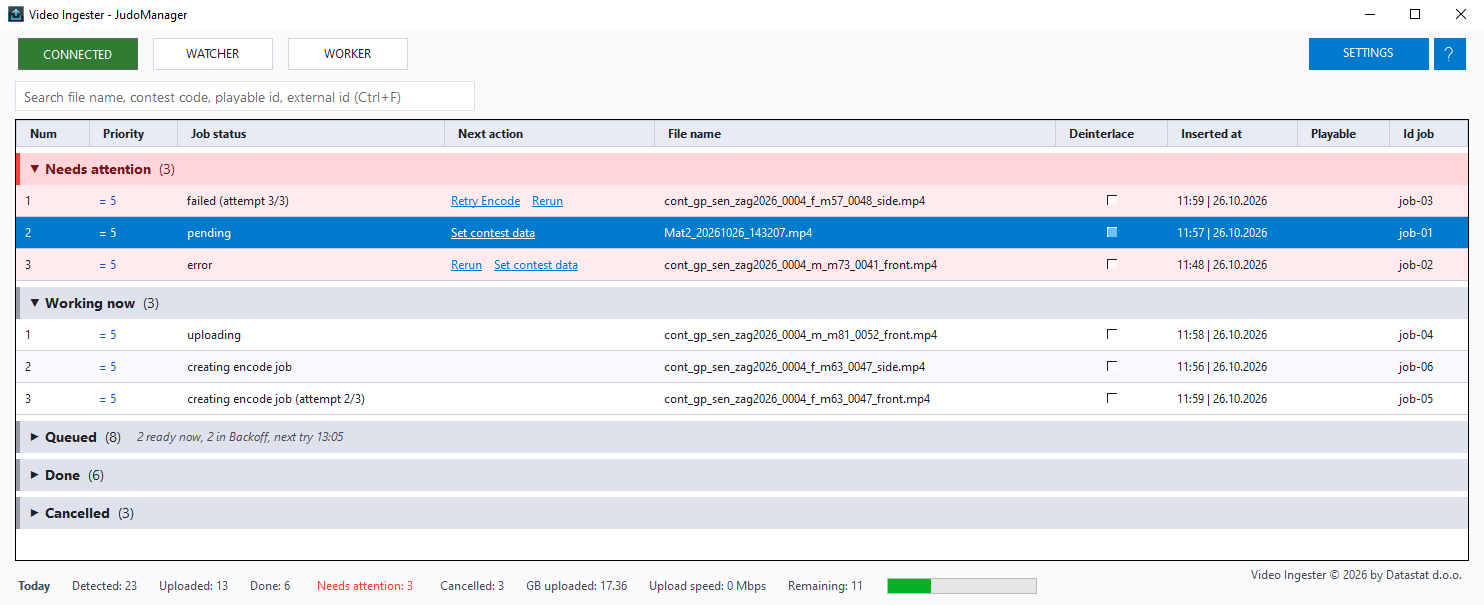Click priority value of job-03 row
The image size is (1484, 605).
pyautogui.click(x=107, y=201)
